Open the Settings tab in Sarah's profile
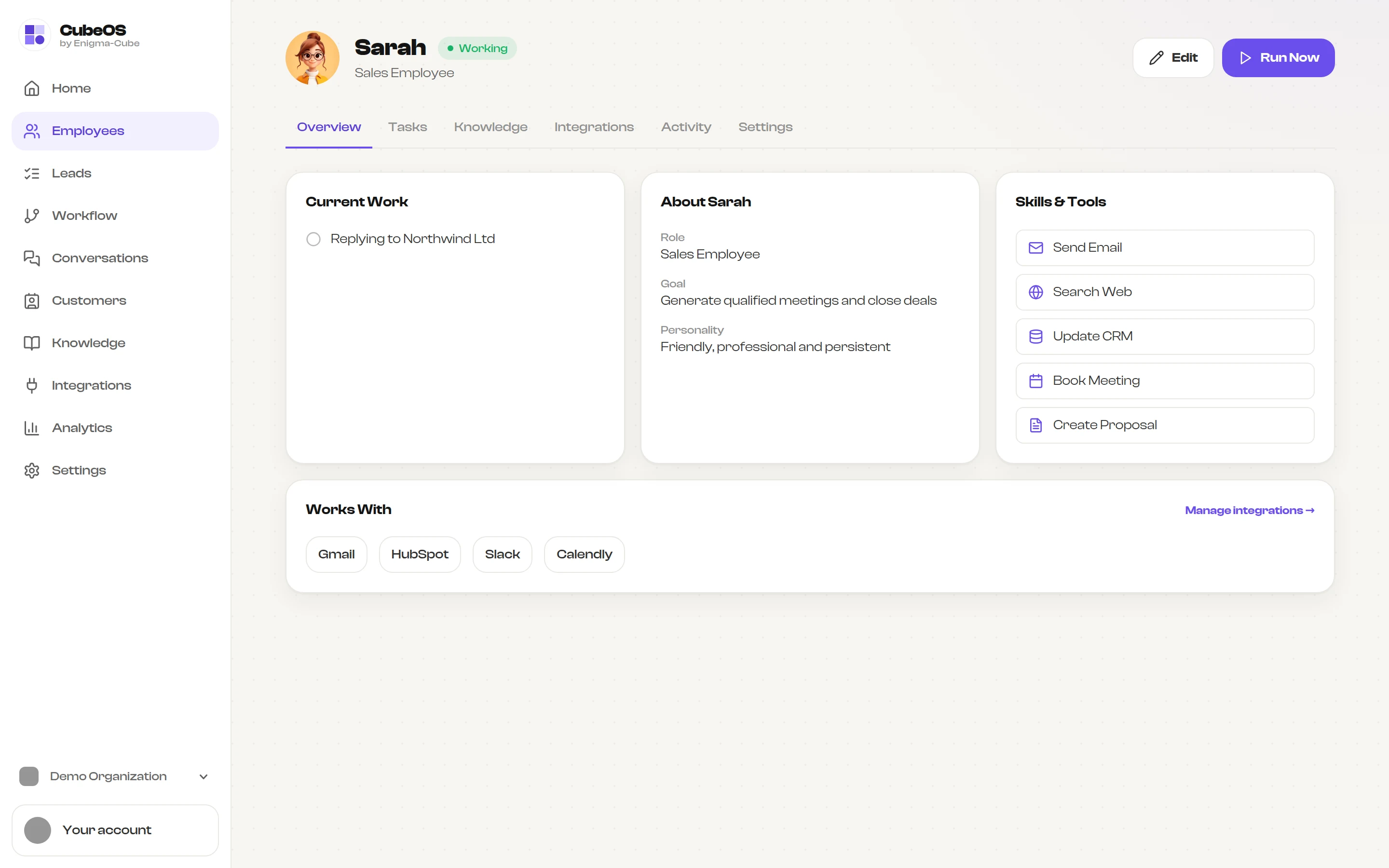The height and width of the screenshot is (868, 1389). [765, 127]
